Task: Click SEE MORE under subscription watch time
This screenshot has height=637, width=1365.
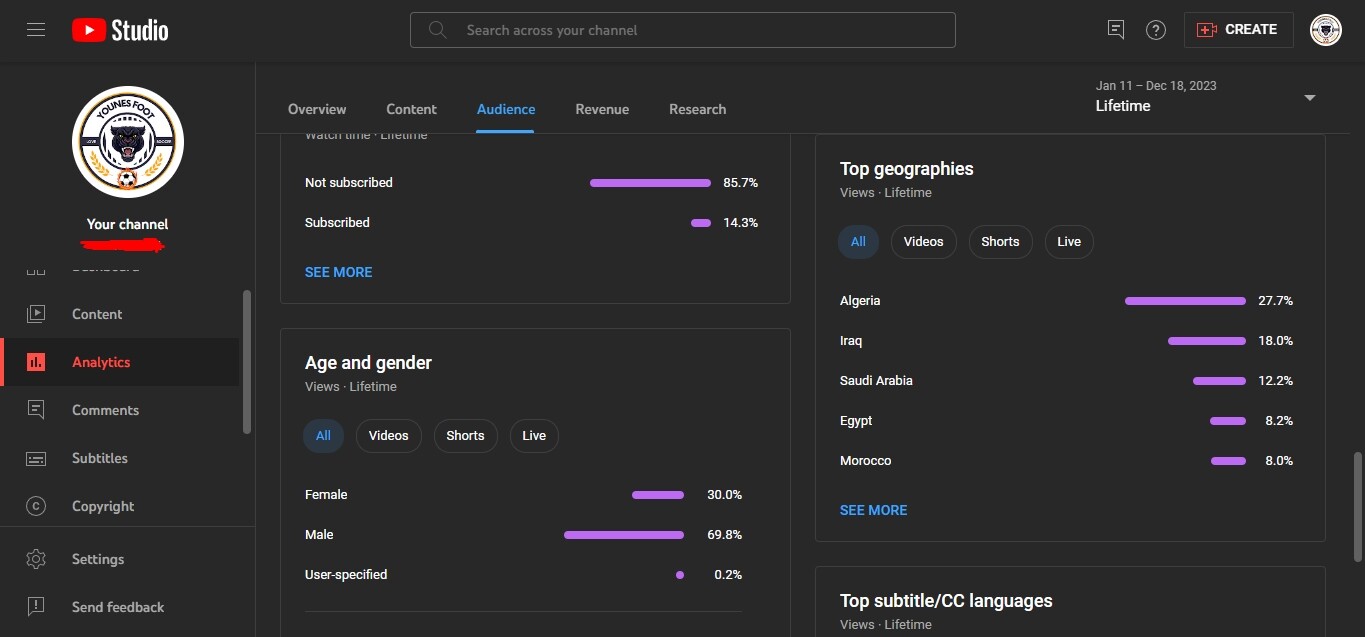Action: (x=338, y=272)
